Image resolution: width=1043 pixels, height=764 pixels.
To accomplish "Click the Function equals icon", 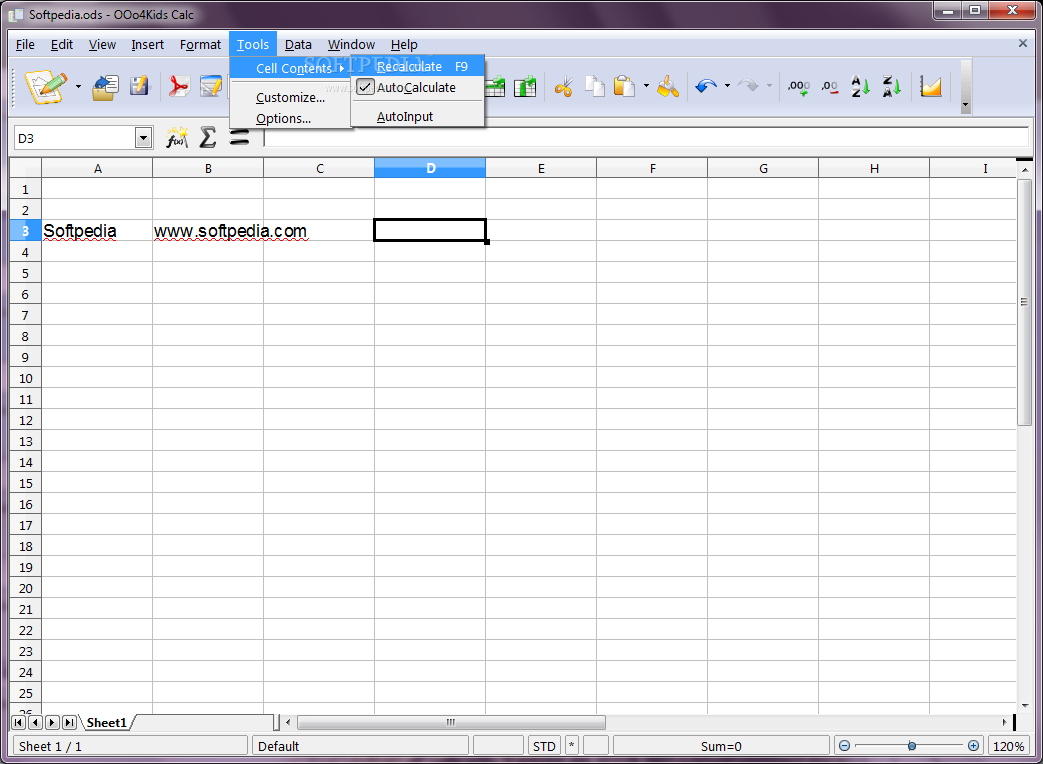I will point(239,138).
